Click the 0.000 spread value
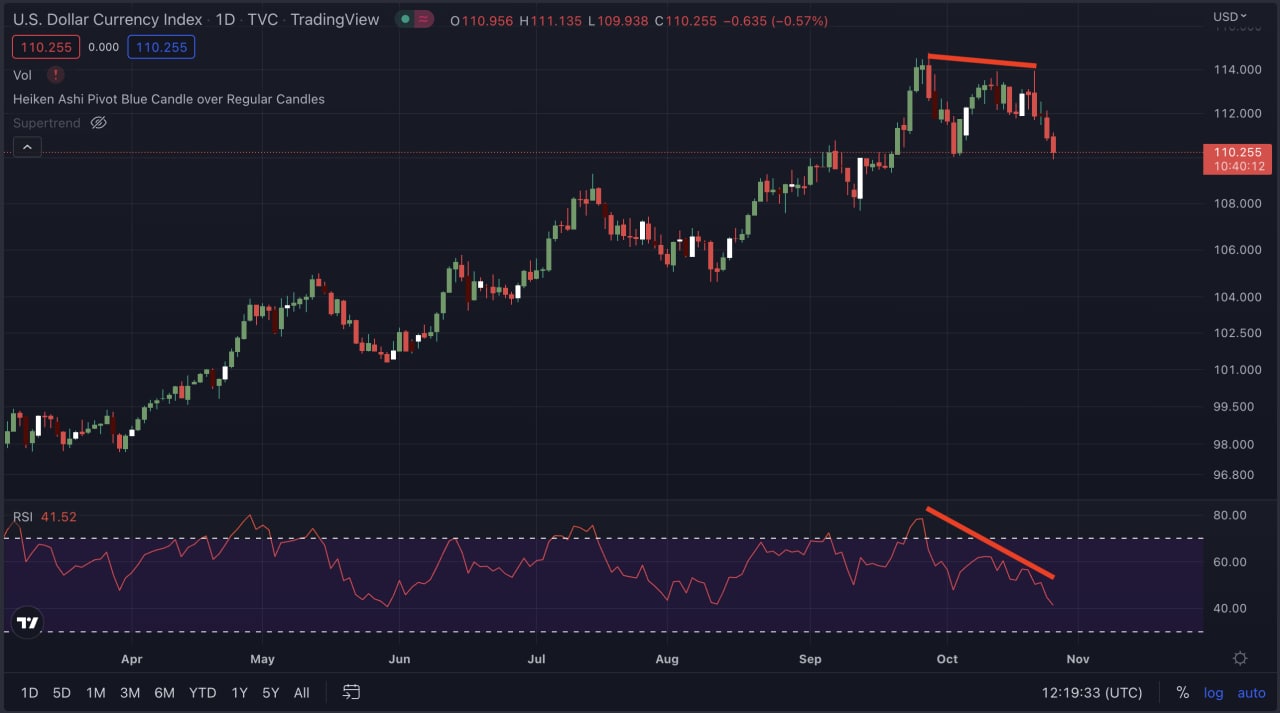 (103, 47)
